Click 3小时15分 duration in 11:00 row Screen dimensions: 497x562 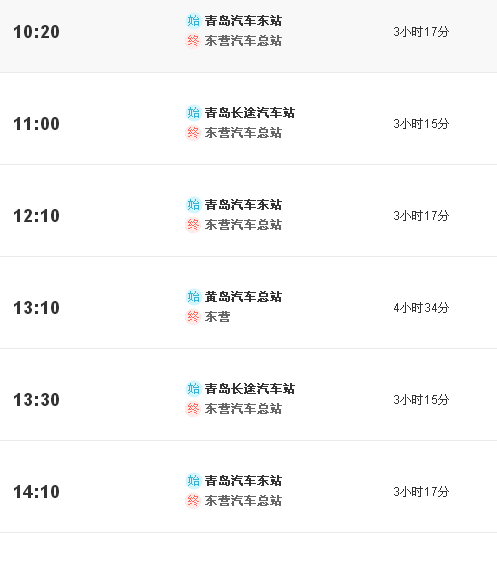coord(421,124)
